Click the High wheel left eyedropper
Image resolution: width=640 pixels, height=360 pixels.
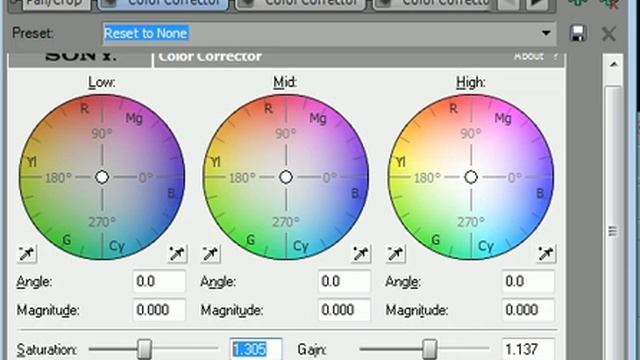pos(395,253)
